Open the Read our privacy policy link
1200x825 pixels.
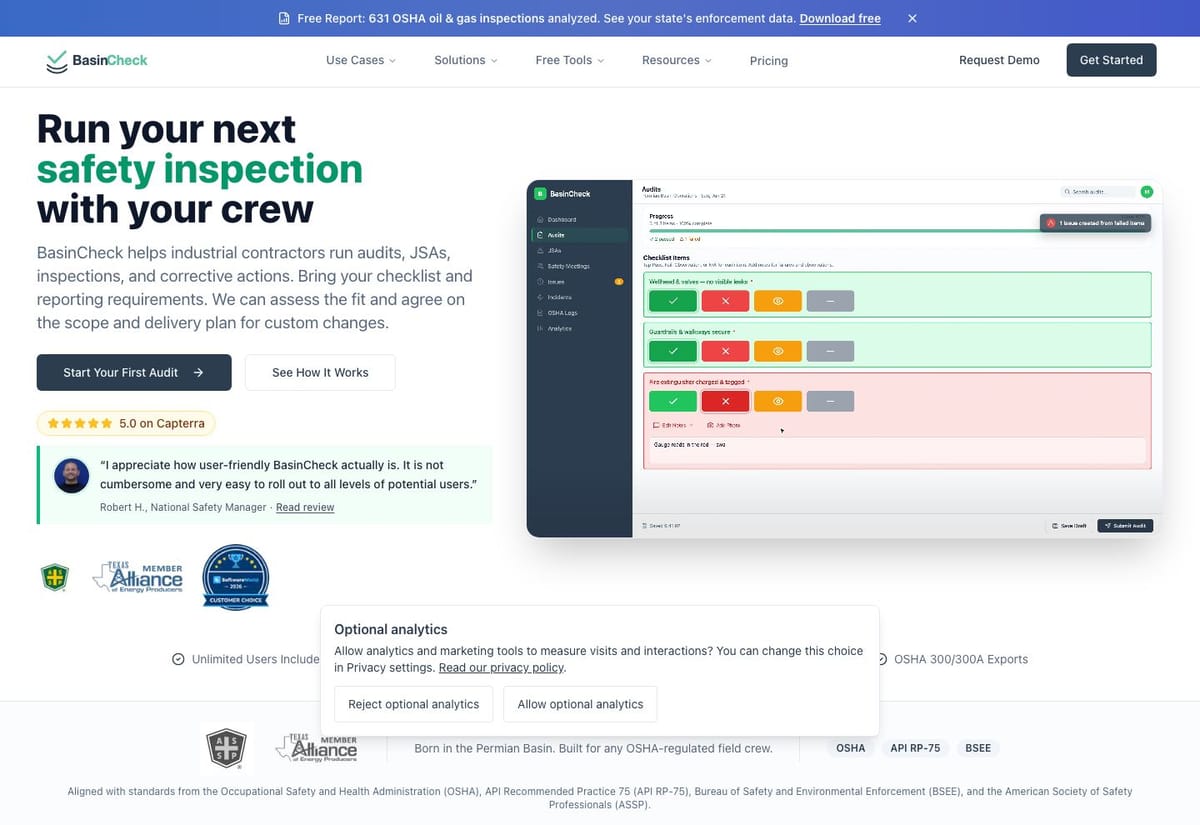pos(502,668)
